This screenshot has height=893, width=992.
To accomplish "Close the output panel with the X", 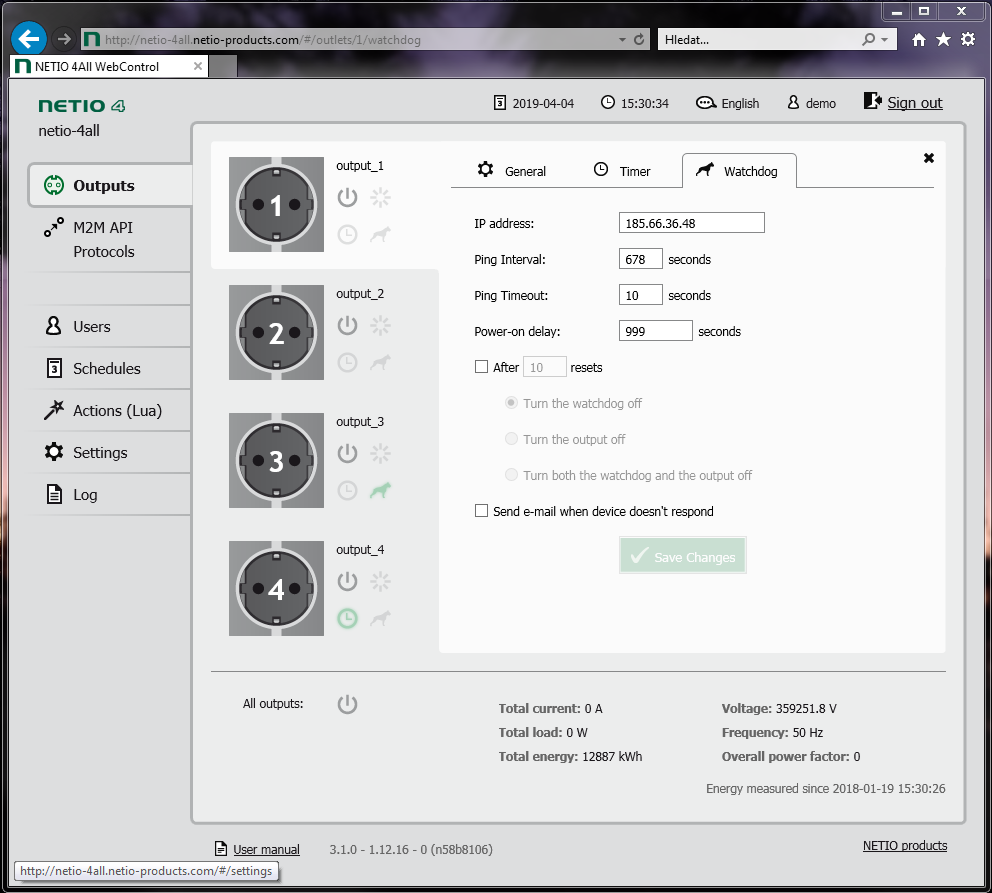I will (929, 158).
